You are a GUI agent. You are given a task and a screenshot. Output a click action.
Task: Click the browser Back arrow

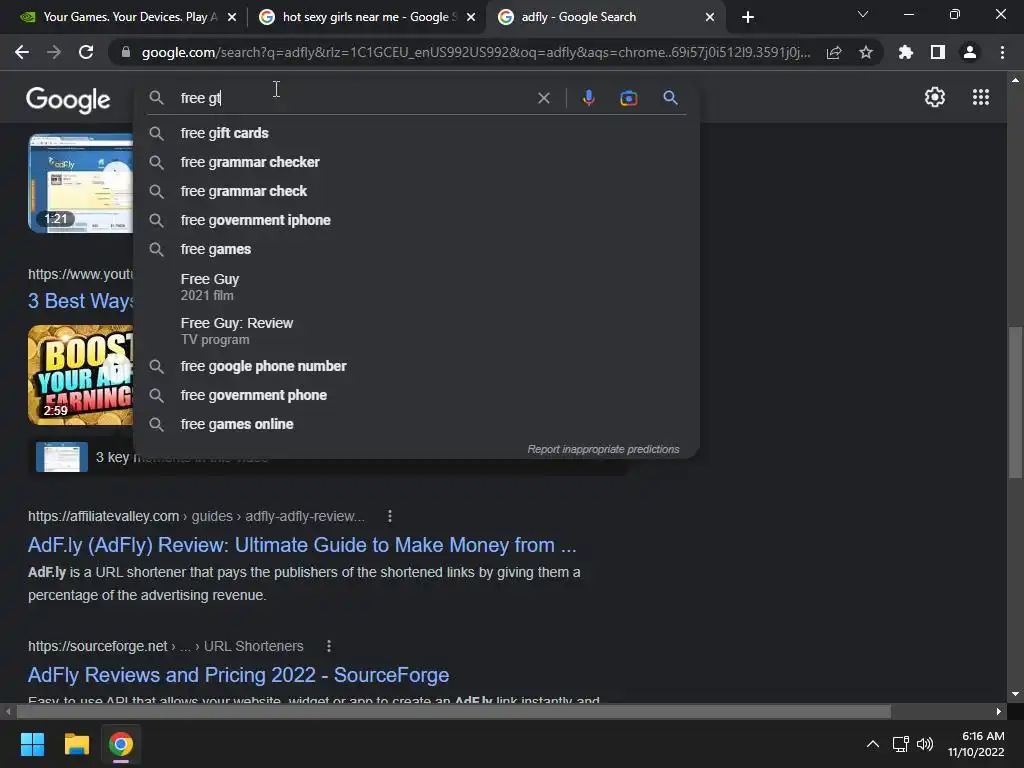point(22,52)
